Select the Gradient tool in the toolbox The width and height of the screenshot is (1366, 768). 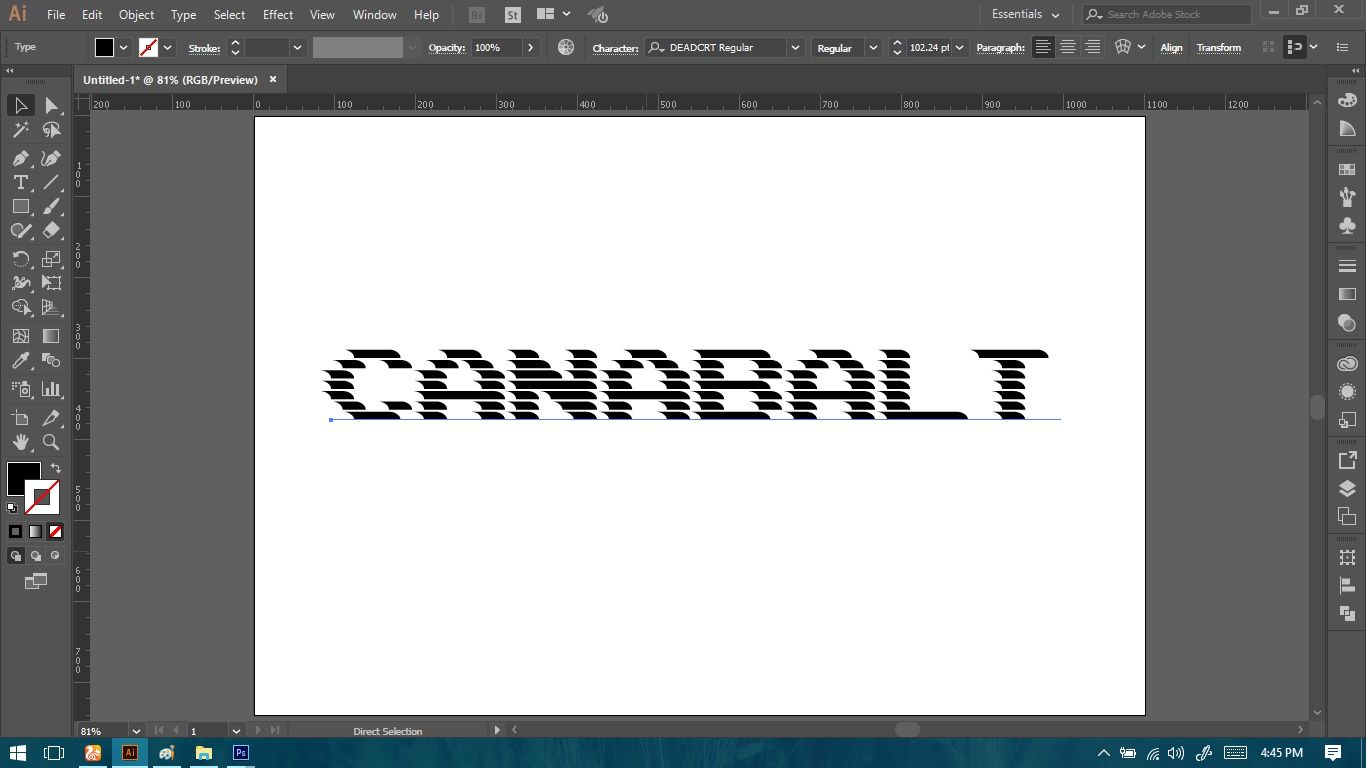[51, 336]
